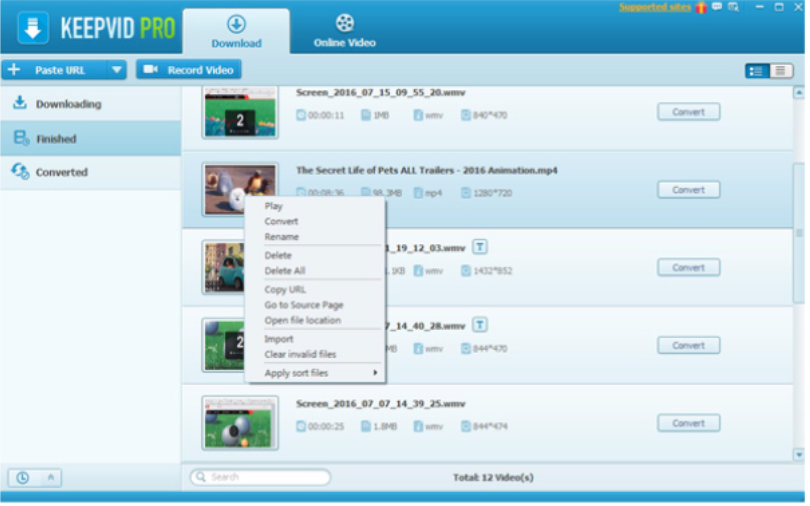Open the feedback chat bubble icon
Image resolution: width=810 pixels, height=506 pixels.
[x=717, y=7]
